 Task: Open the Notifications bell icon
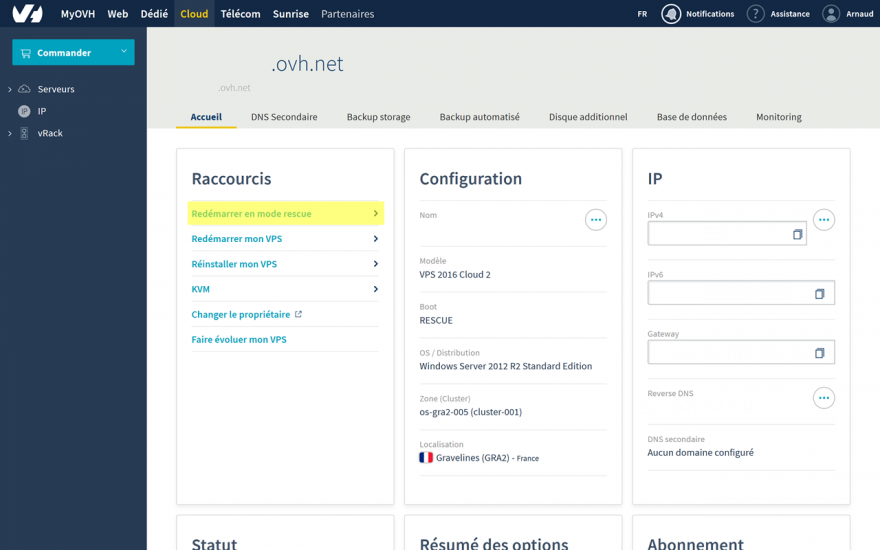pyautogui.click(x=671, y=14)
